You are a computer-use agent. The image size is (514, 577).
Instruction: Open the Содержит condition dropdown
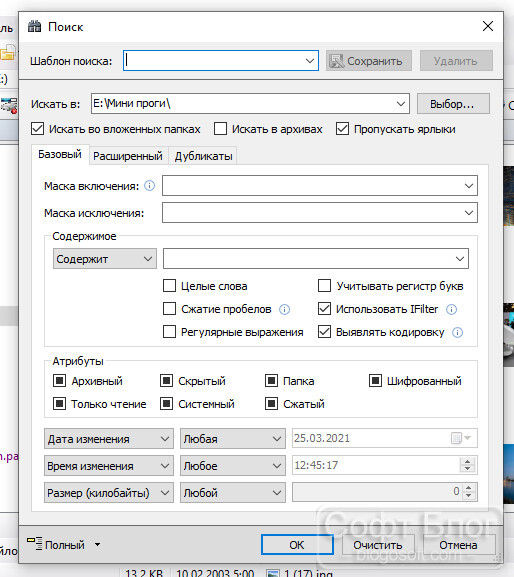[x=105, y=259]
